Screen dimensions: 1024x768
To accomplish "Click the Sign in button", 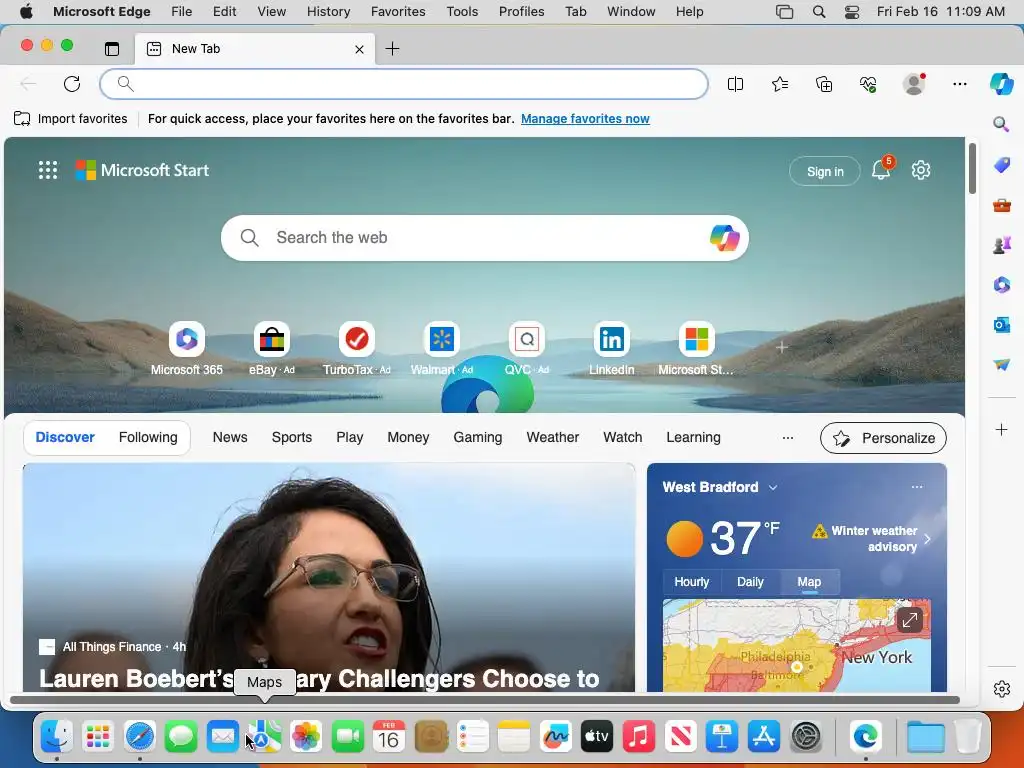I will (825, 171).
